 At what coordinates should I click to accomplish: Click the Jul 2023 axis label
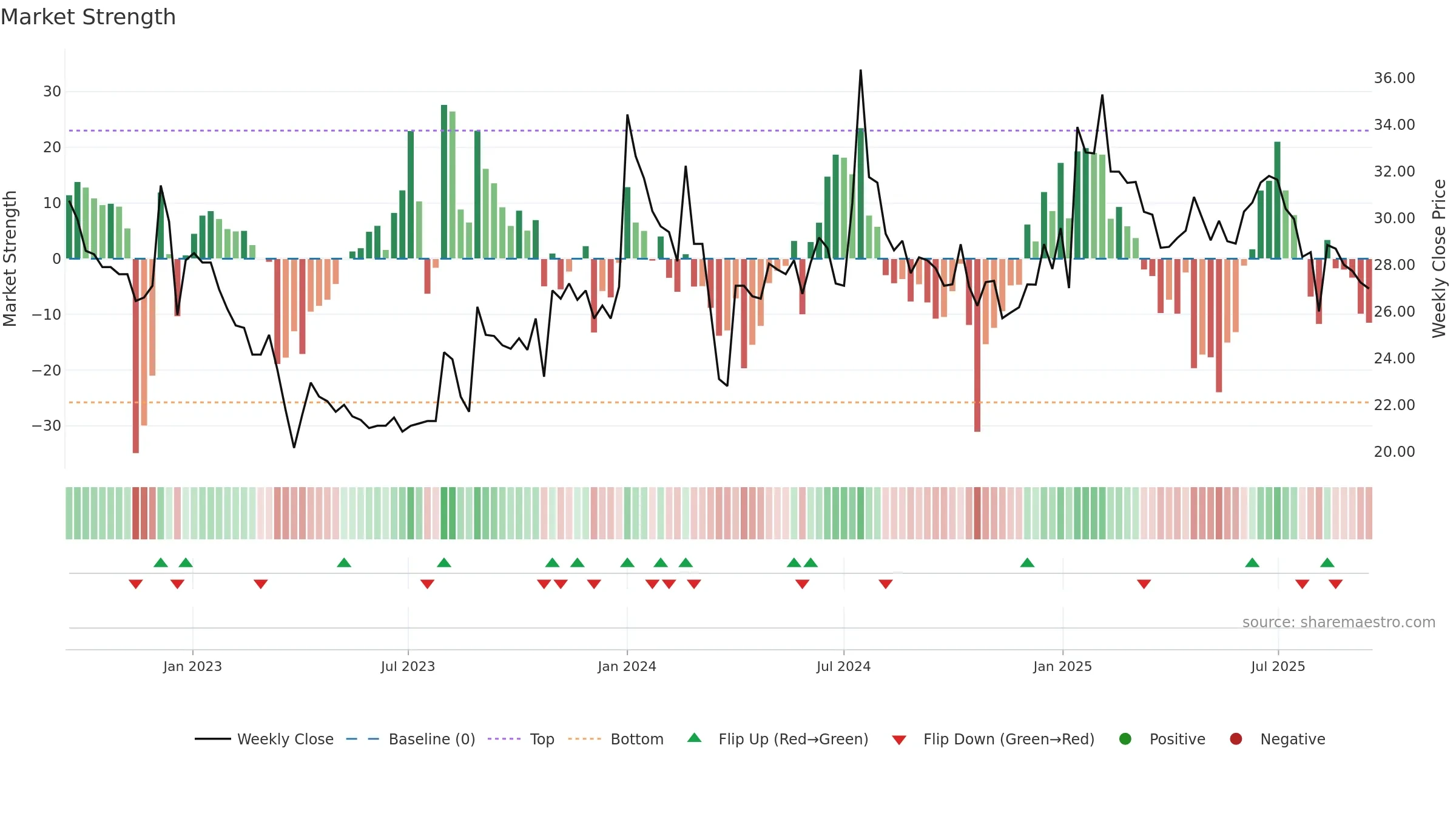[408, 666]
